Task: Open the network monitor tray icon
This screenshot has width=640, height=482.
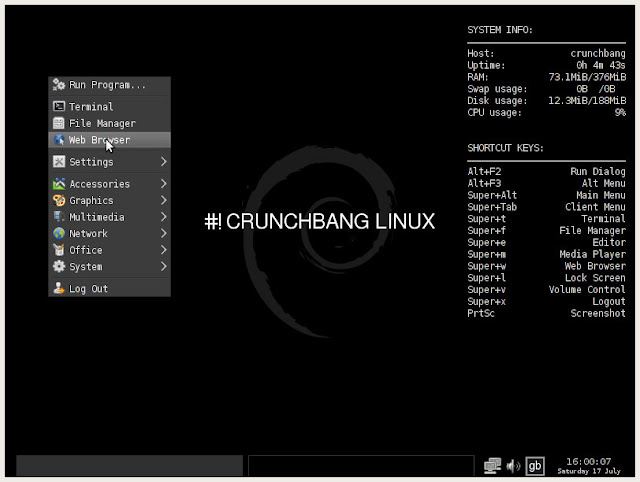Action: pos(493,466)
